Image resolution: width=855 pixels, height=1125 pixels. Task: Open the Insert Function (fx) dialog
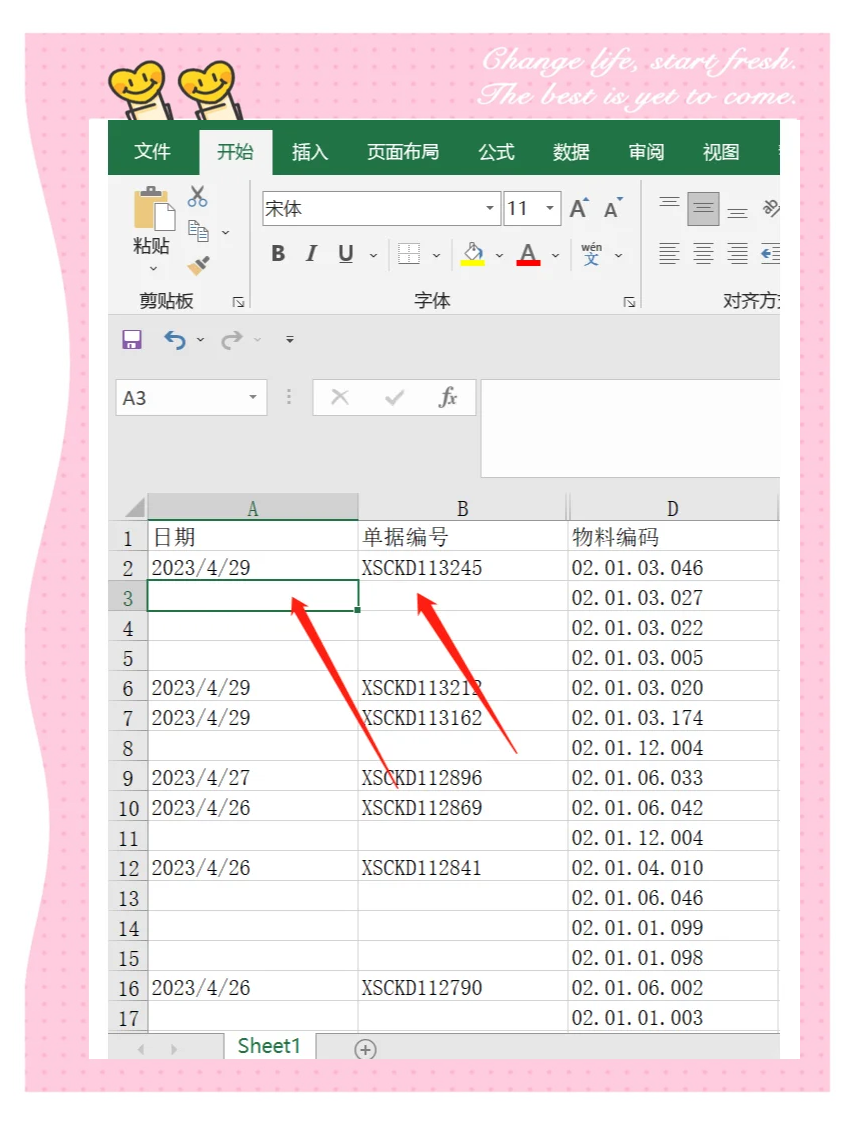coord(450,397)
